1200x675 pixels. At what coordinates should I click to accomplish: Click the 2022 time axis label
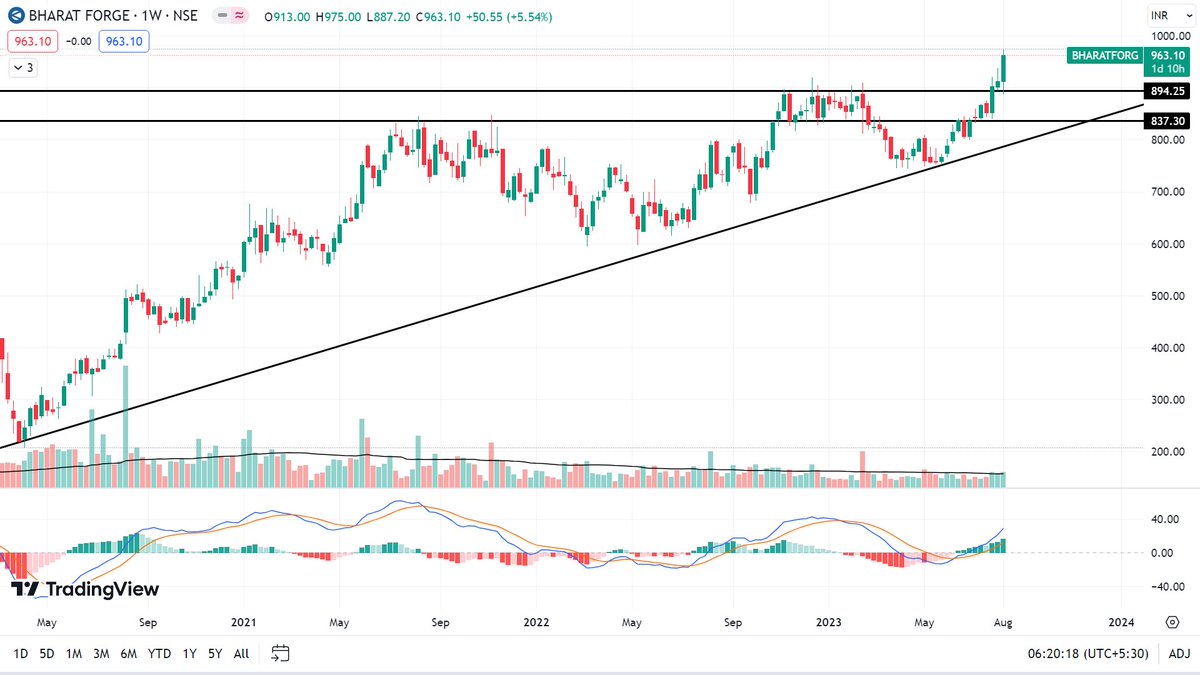(x=536, y=621)
